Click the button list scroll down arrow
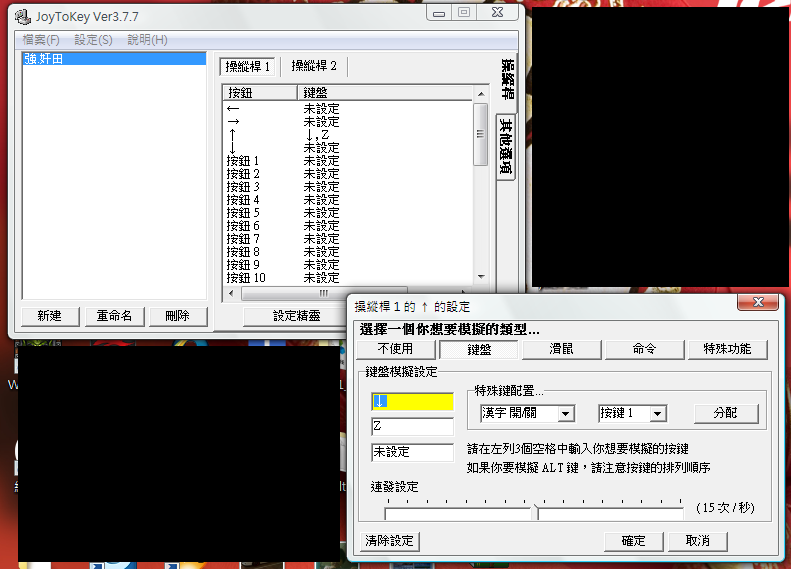 pyautogui.click(x=481, y=277)
